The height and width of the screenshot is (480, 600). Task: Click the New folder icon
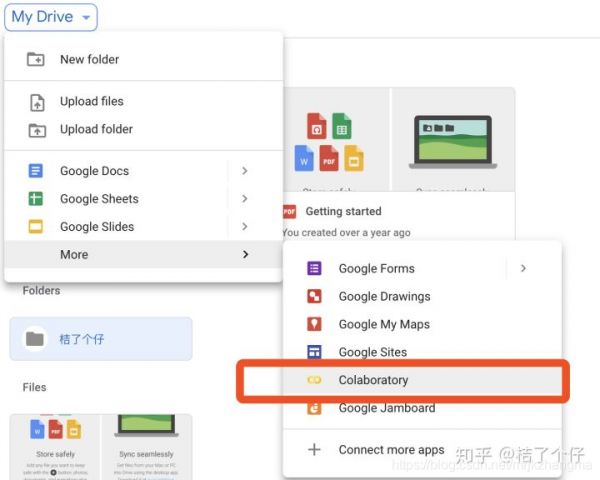coord(36,59)
